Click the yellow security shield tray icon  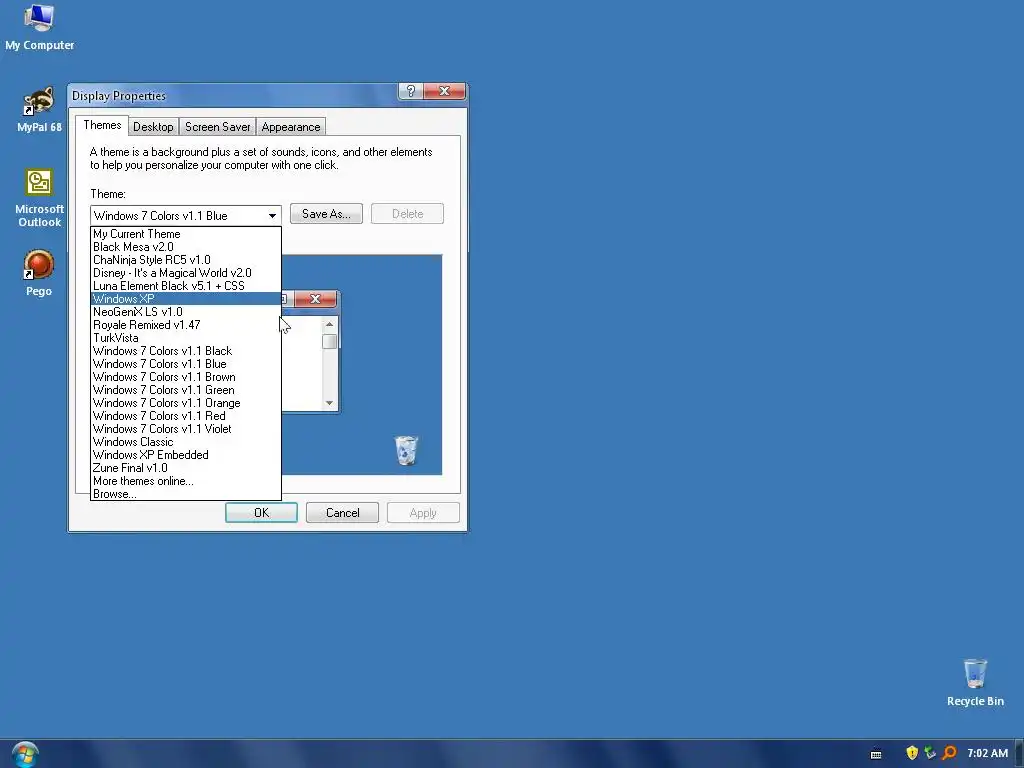[912, 753]
